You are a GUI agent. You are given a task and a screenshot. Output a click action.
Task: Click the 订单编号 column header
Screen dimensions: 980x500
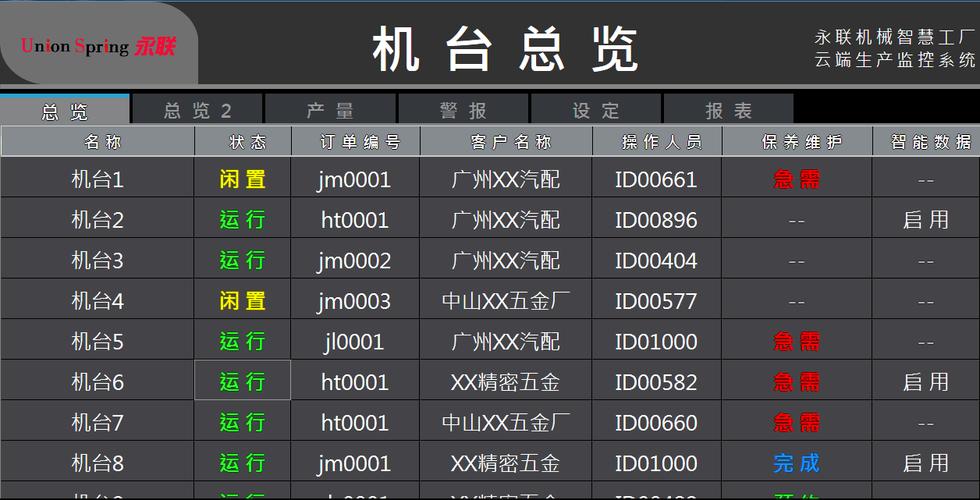pyautogui.click(x=356, y=141)
